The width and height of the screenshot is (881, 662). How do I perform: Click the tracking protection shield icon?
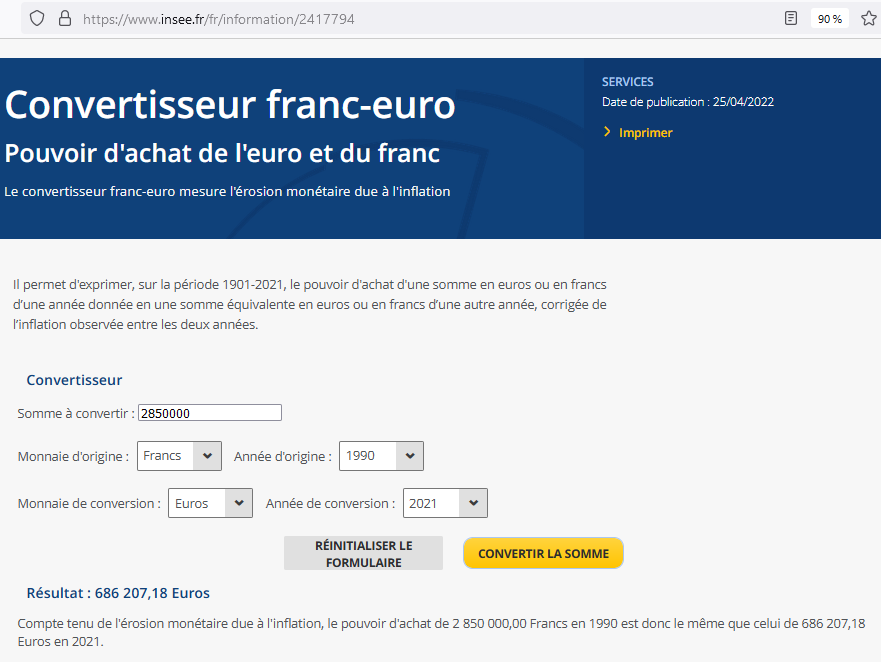coord(37,18)
